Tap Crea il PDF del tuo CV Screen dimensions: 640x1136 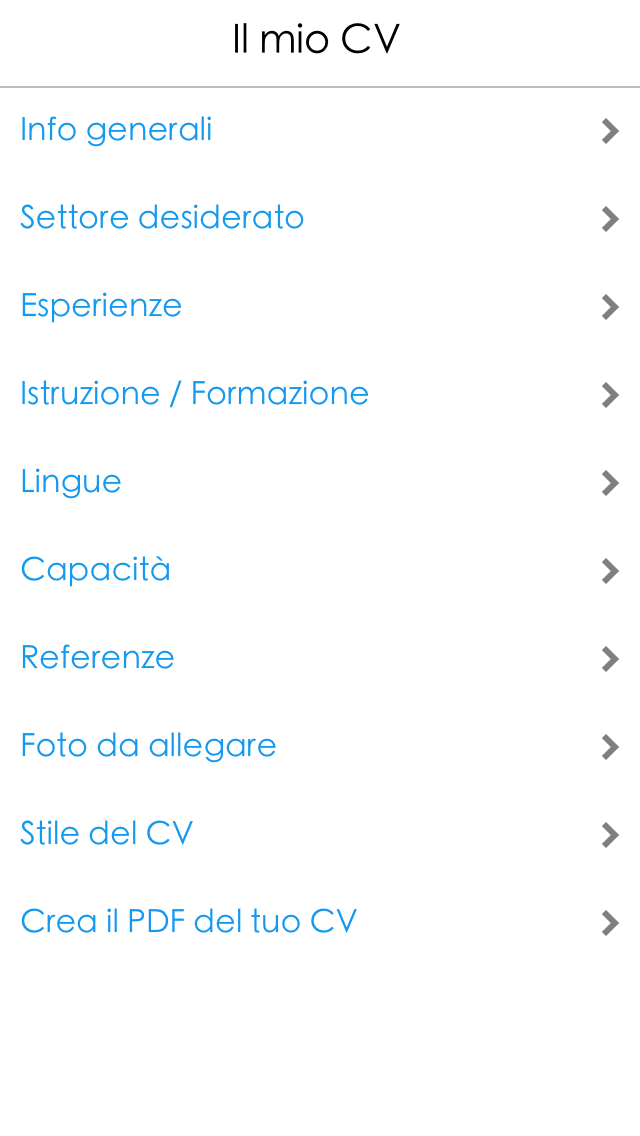point(188,921)
